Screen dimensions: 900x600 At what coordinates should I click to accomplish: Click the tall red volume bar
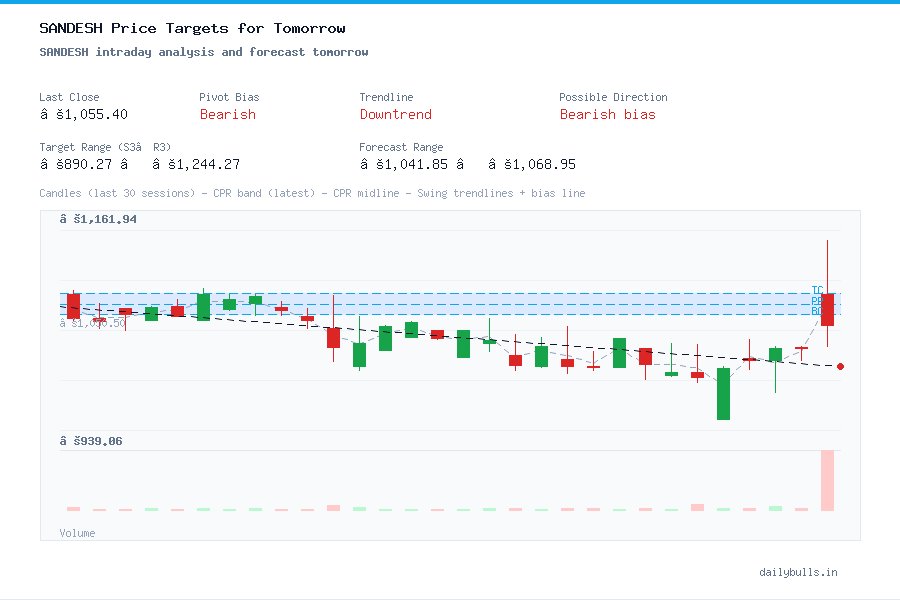click(829, 482)
